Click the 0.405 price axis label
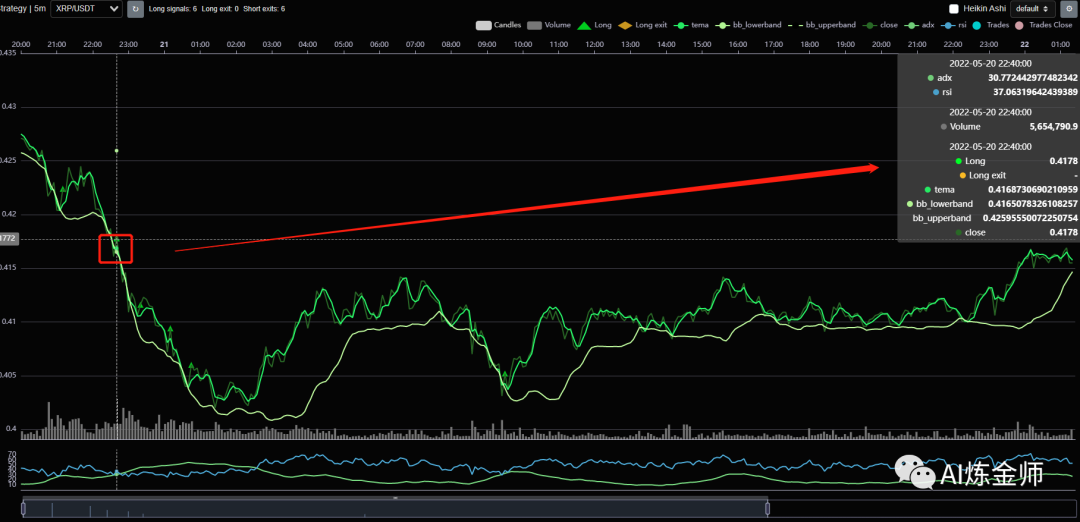This screenshot has height=522, width=1080. click(9, 375)
